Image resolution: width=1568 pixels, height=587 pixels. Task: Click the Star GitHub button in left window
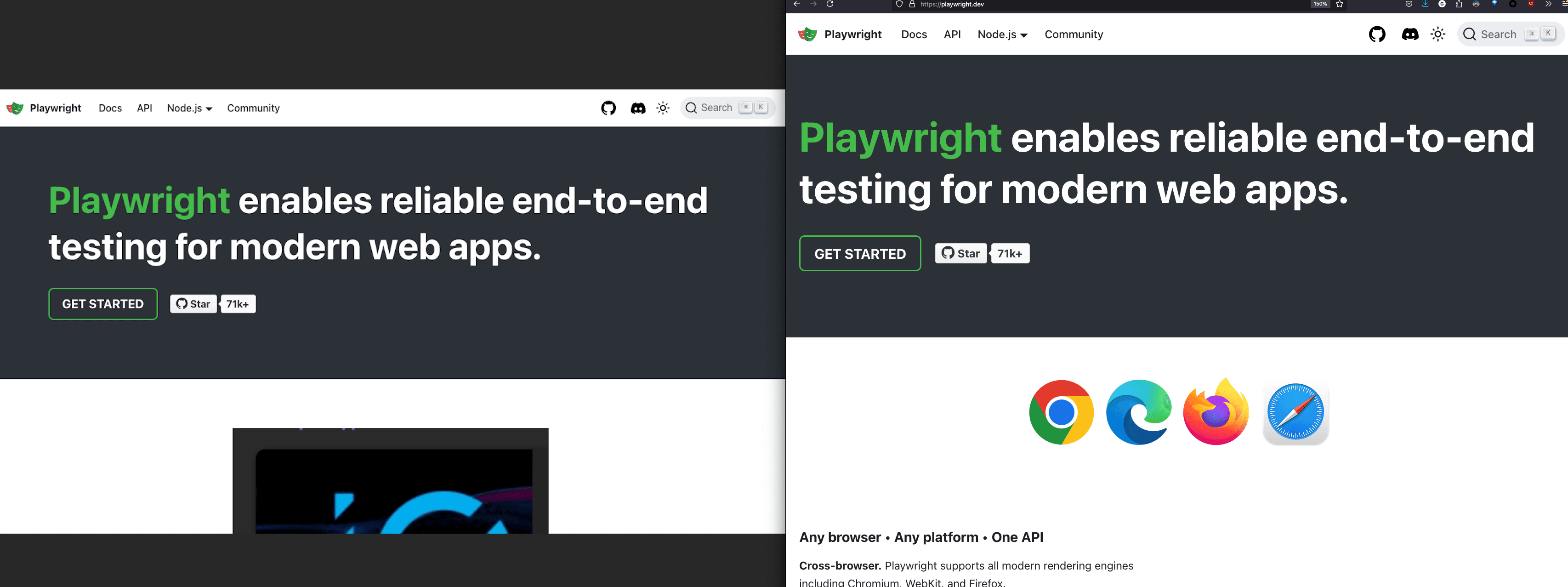(193, 304)
